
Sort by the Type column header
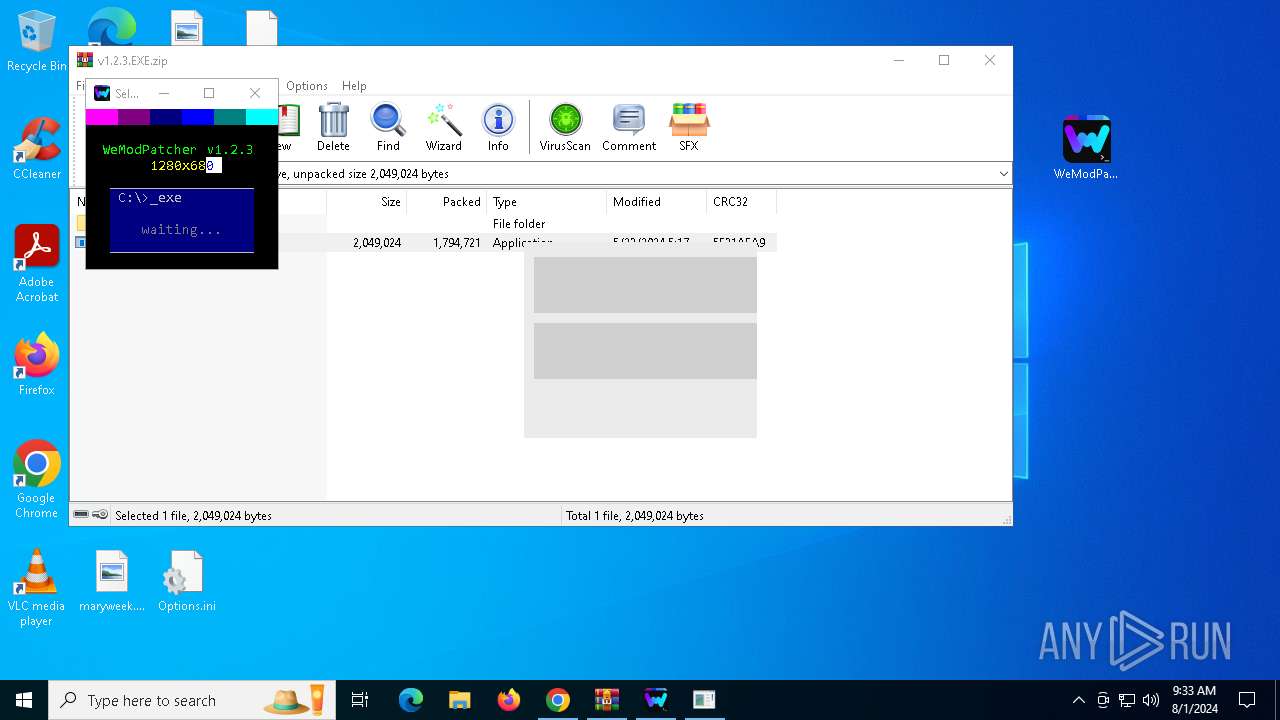[546, 202]
